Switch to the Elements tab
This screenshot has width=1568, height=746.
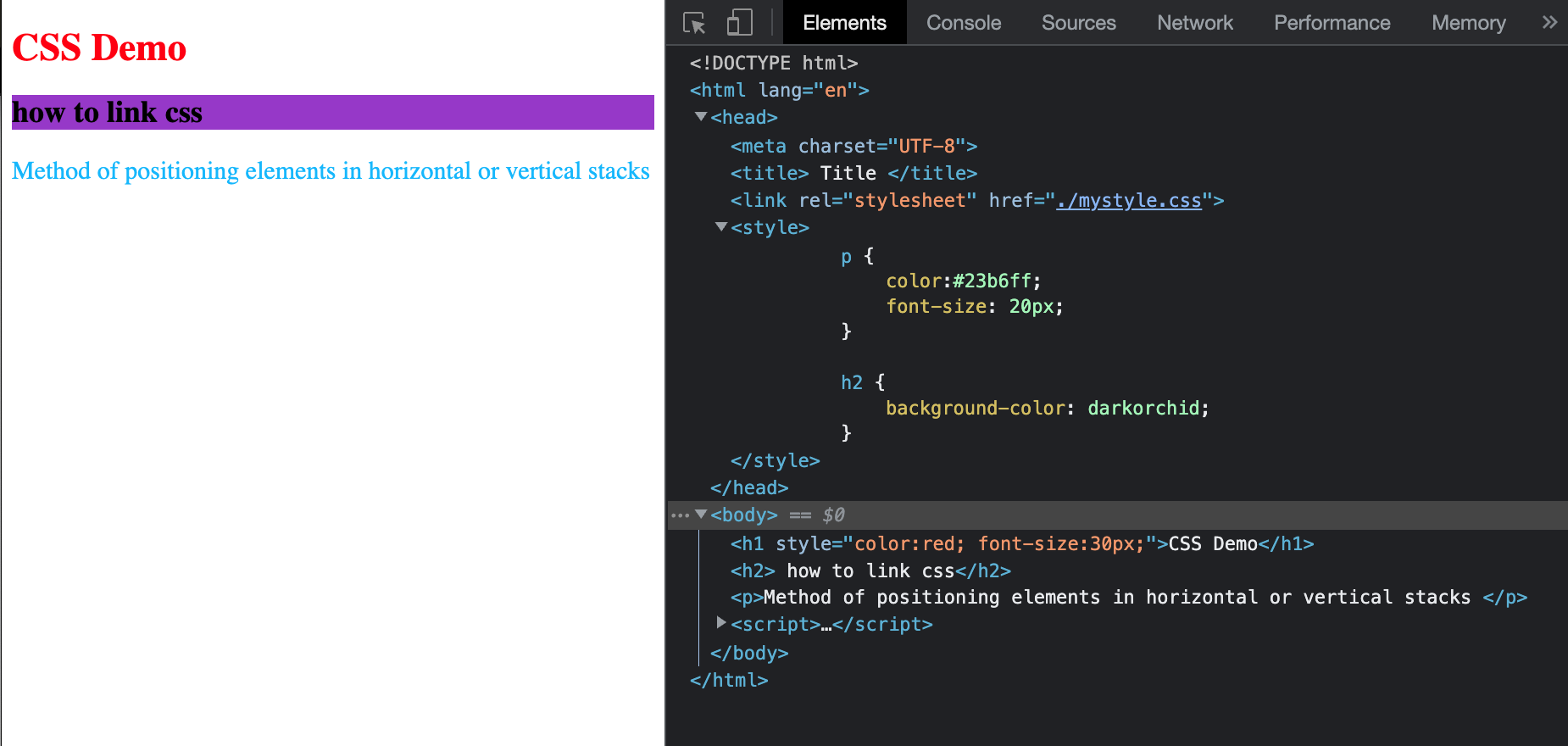point(844,23)
